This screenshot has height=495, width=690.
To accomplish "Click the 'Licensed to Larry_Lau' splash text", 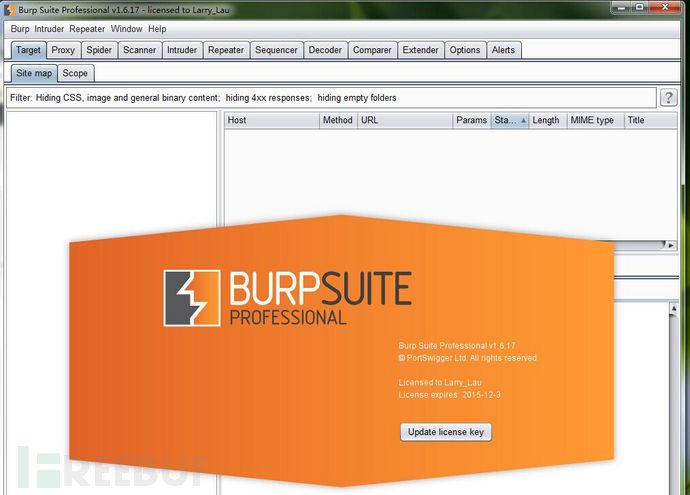I will click(x=440, y=382).
